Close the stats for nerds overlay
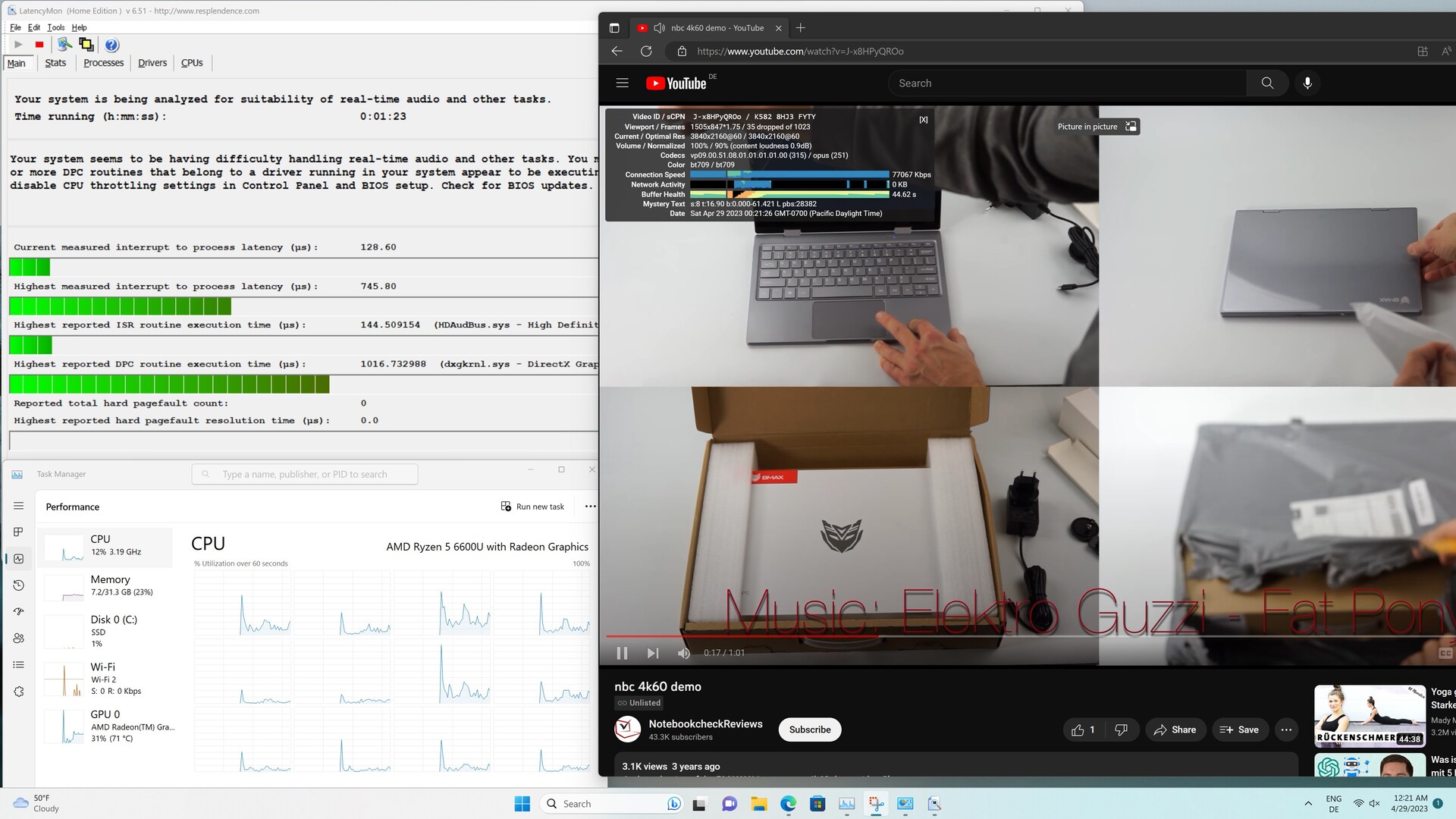The image size is (1456, 819). coord(923,120)
